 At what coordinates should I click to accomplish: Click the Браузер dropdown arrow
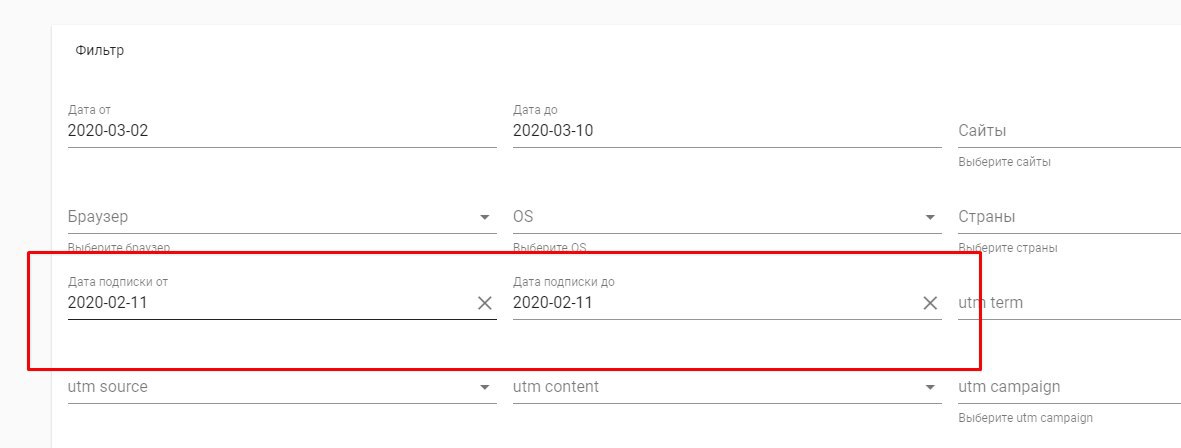484,218
